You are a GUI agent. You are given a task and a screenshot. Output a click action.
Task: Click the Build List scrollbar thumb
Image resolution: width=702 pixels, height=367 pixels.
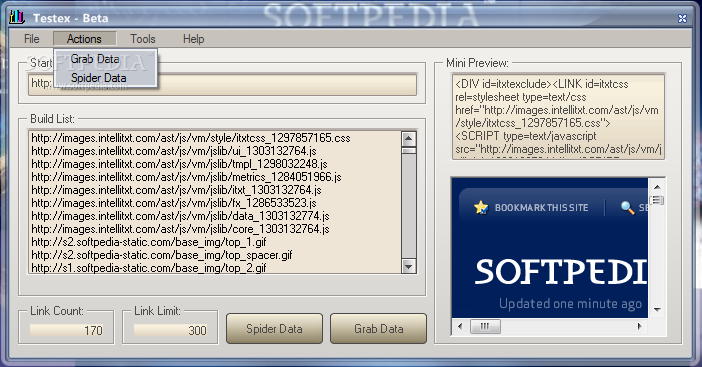click(408, 150)
